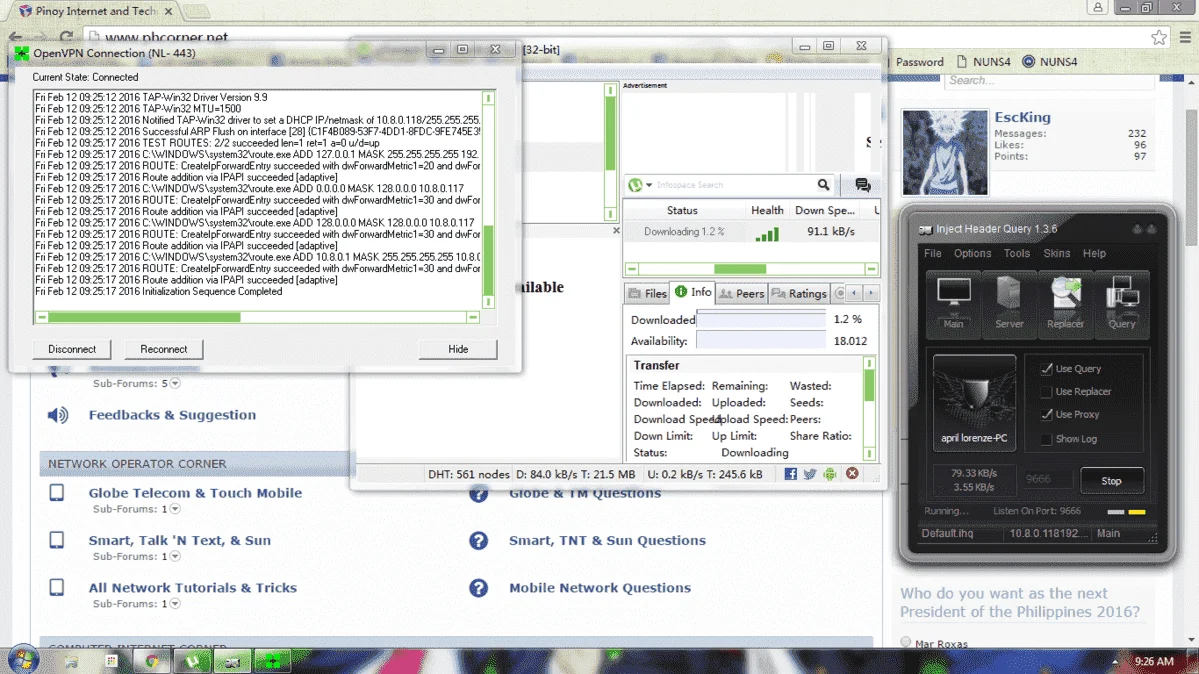This screenshot has height=674, width=1199.
Task: Bookmark page with the star icon
Action: 1158,37
